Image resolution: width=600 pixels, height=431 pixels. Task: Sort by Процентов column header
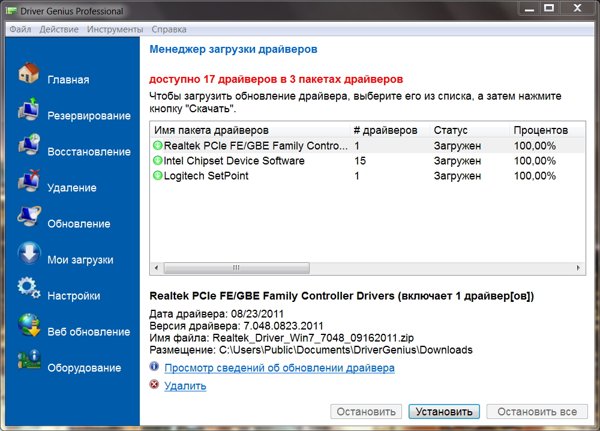click(x=546, y=130)
